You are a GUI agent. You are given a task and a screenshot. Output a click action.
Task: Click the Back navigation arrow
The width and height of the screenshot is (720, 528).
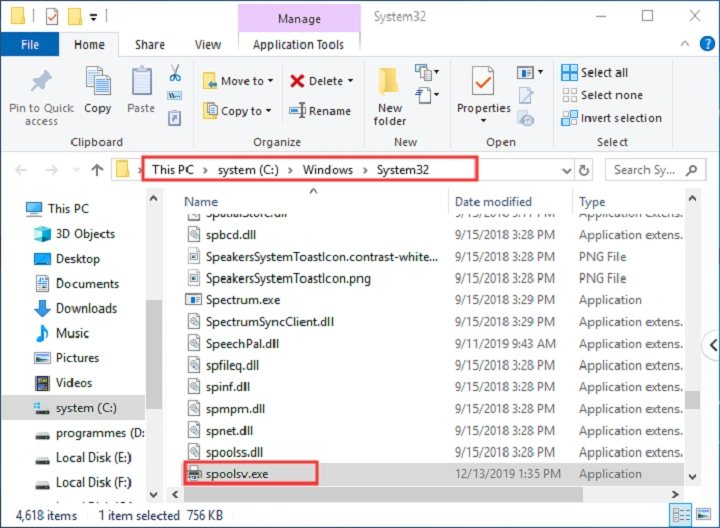tap(21, 170)
